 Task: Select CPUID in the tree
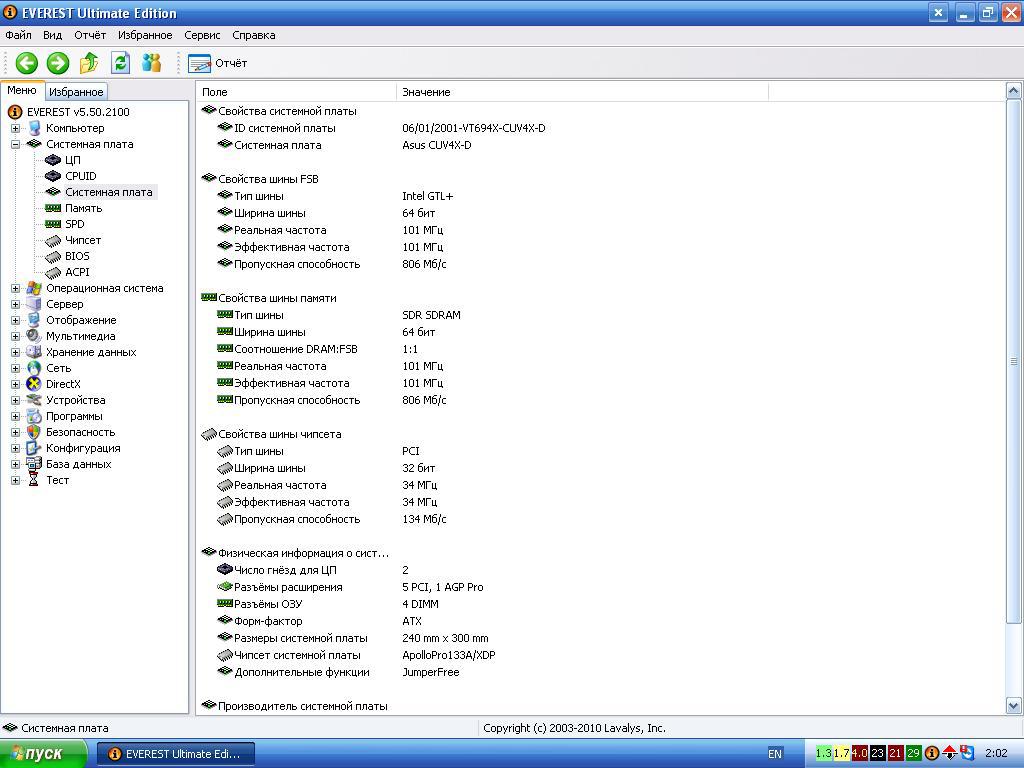click(x=80, y=176)
